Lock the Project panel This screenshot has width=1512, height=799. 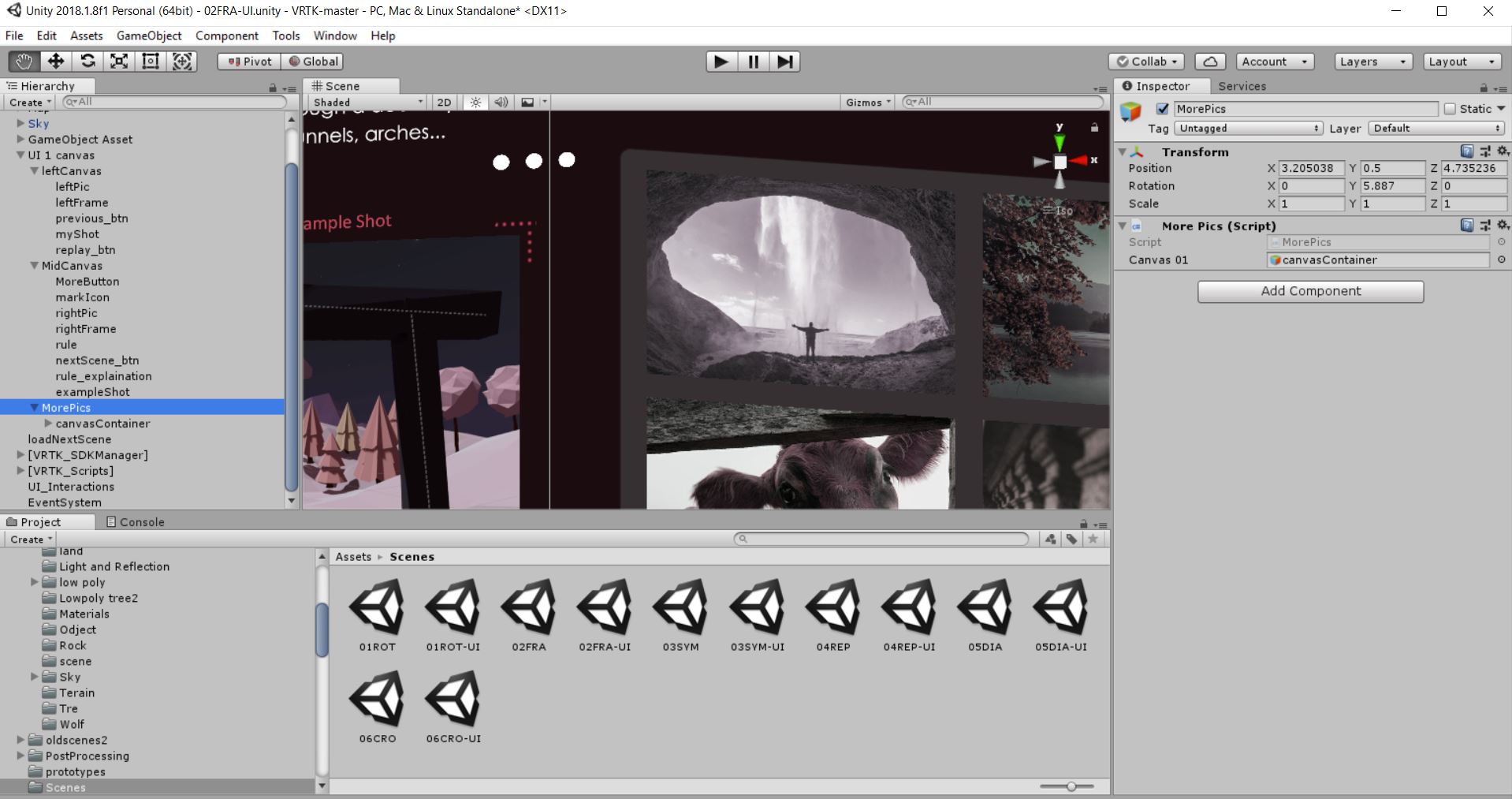1083,524
